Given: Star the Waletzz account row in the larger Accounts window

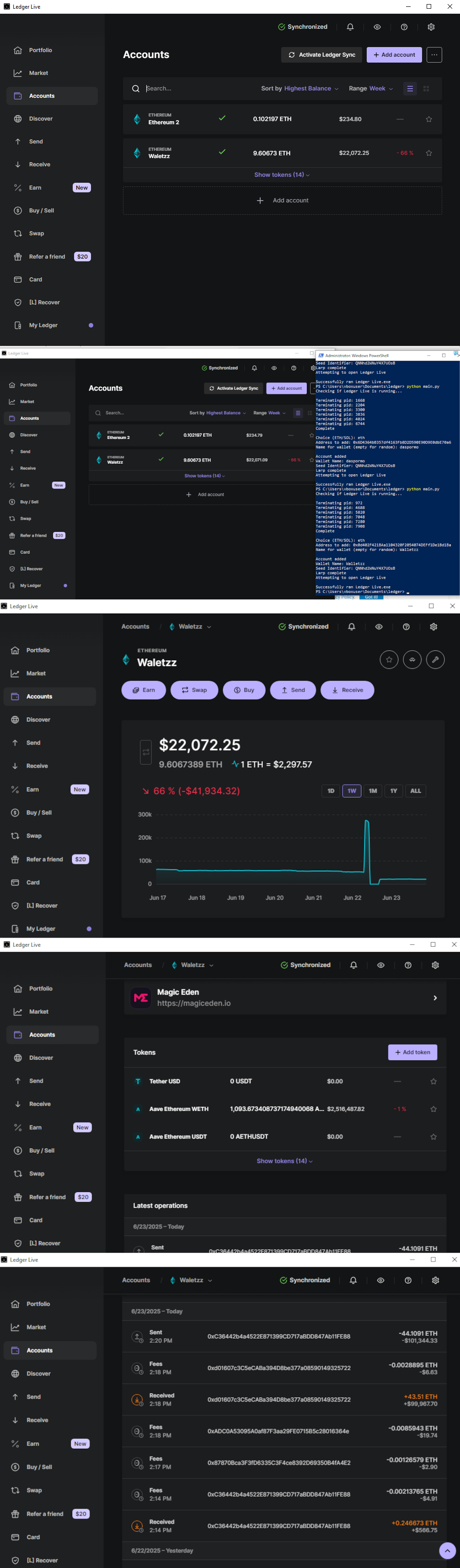Looking at the screenshot, I should coord(429,154).
